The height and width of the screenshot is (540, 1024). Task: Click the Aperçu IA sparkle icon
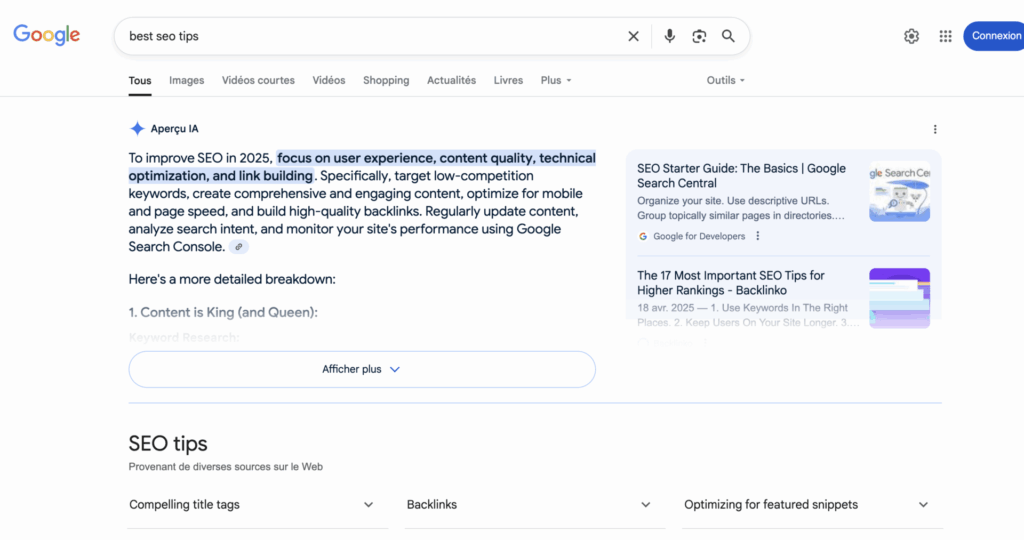137,129
